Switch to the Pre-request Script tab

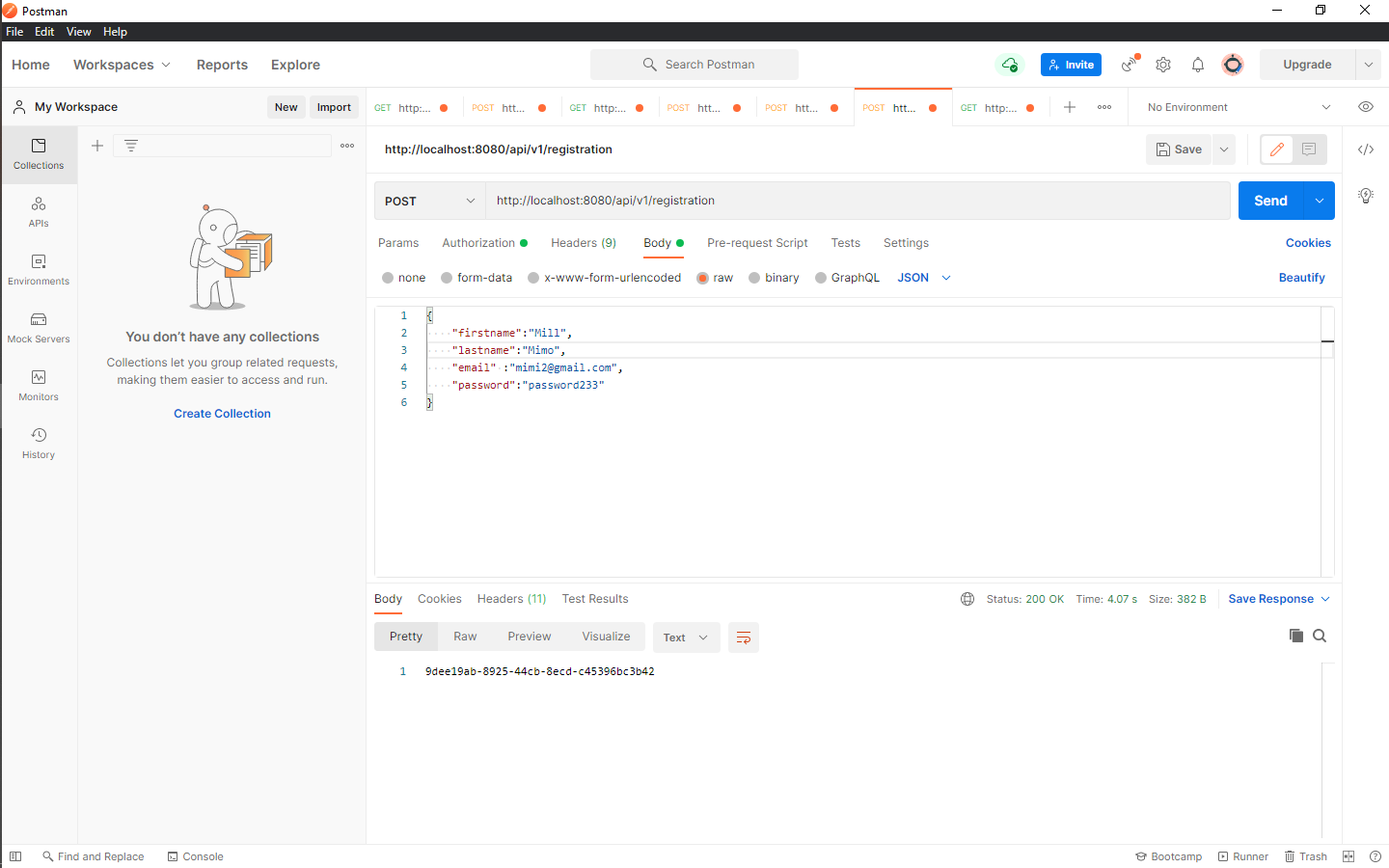coord(757,243)
